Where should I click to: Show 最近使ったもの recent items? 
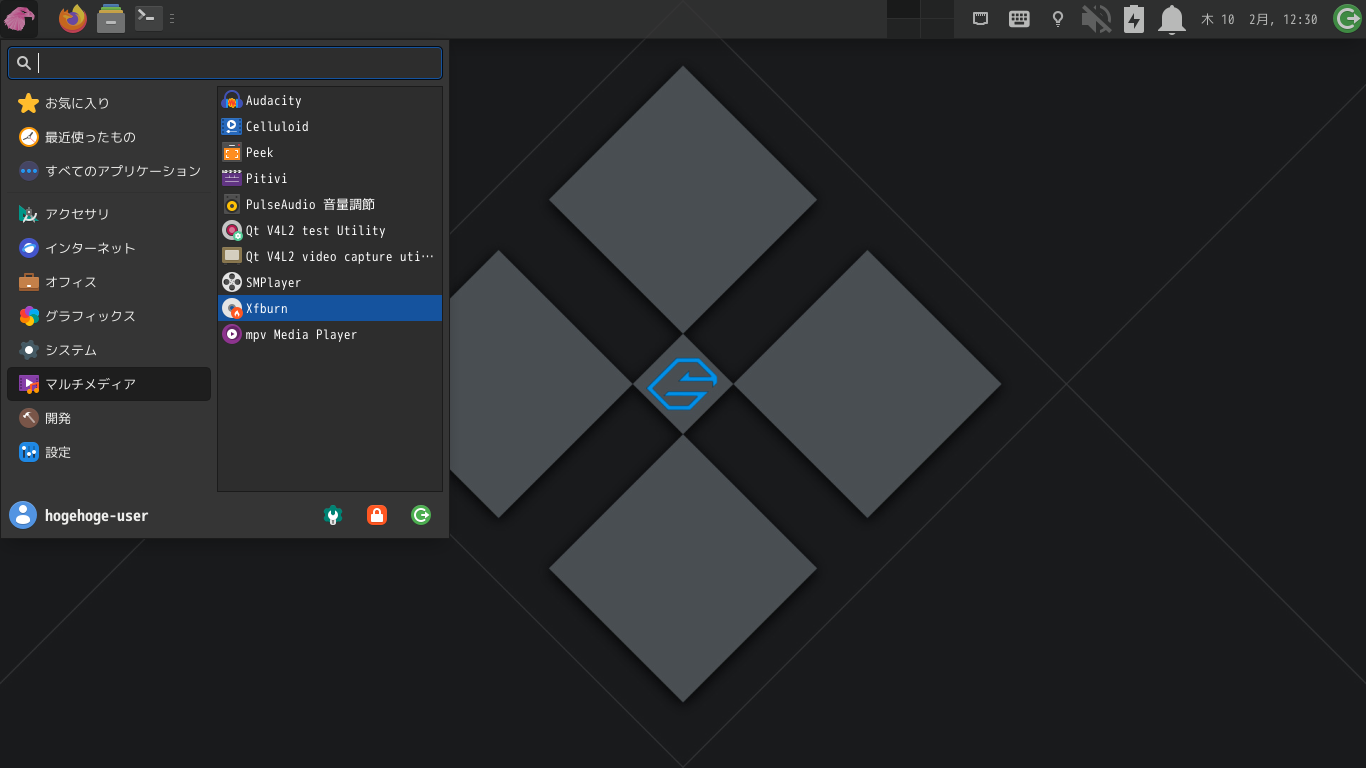tap(109, 137)
